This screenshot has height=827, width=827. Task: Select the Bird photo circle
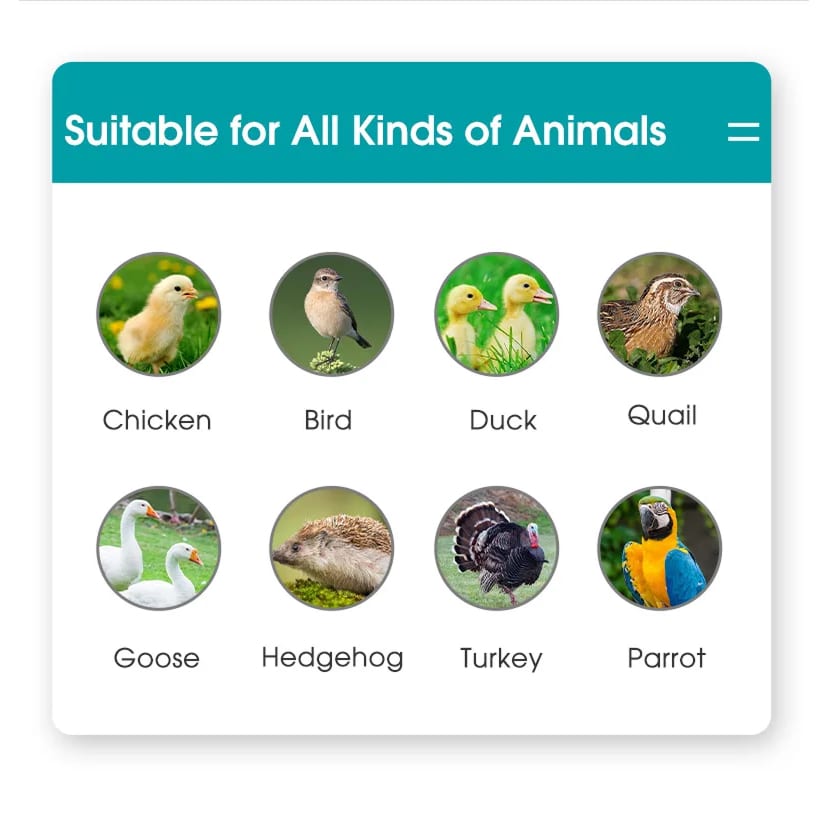point(331,313)
